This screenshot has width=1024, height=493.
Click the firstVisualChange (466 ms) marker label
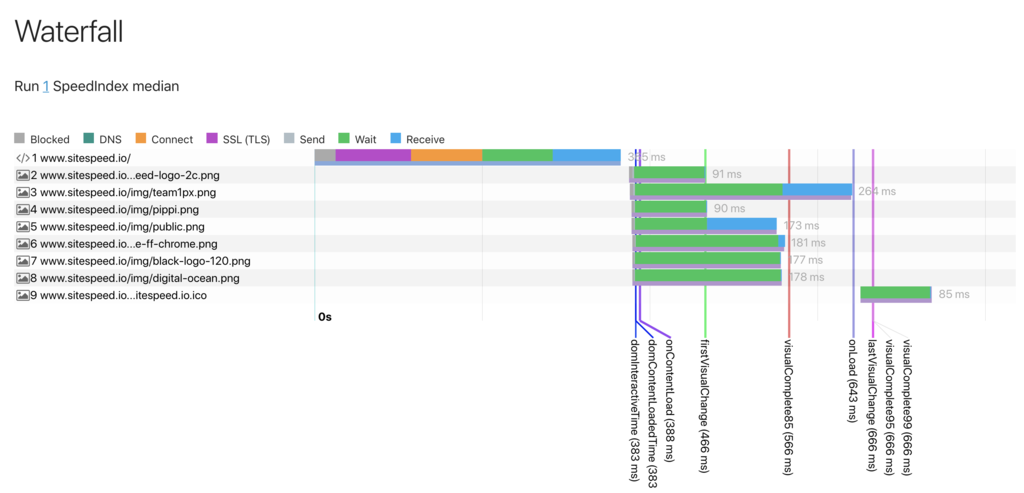704,404
